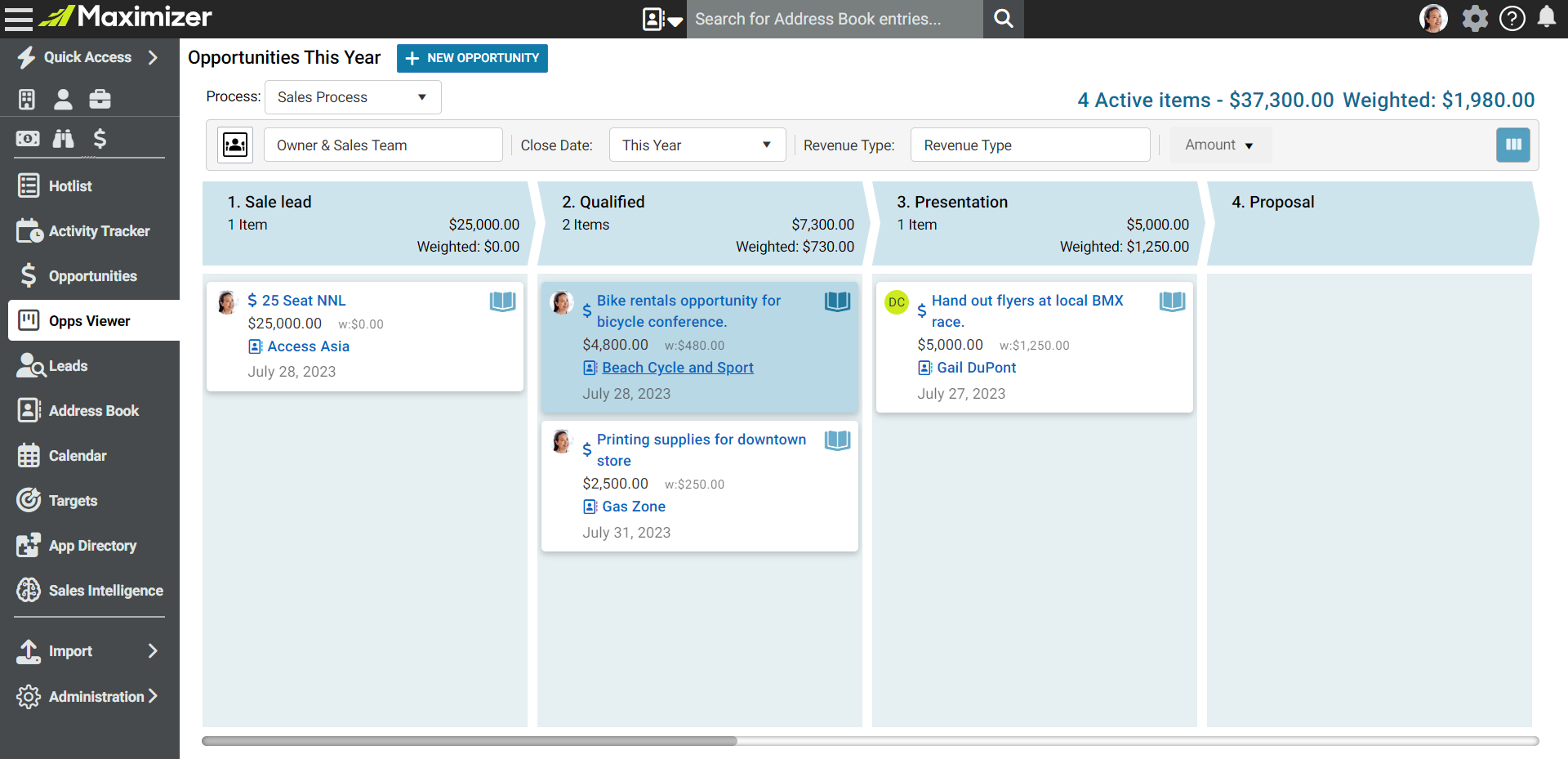
Task: Open the Activity Tracker page
Action: click(x=90, y=231)
